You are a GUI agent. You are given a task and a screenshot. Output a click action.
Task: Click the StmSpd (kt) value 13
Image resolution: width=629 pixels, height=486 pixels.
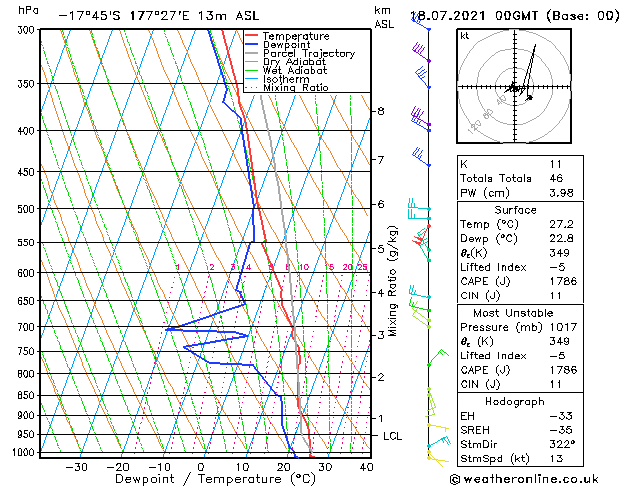(556, 459)
